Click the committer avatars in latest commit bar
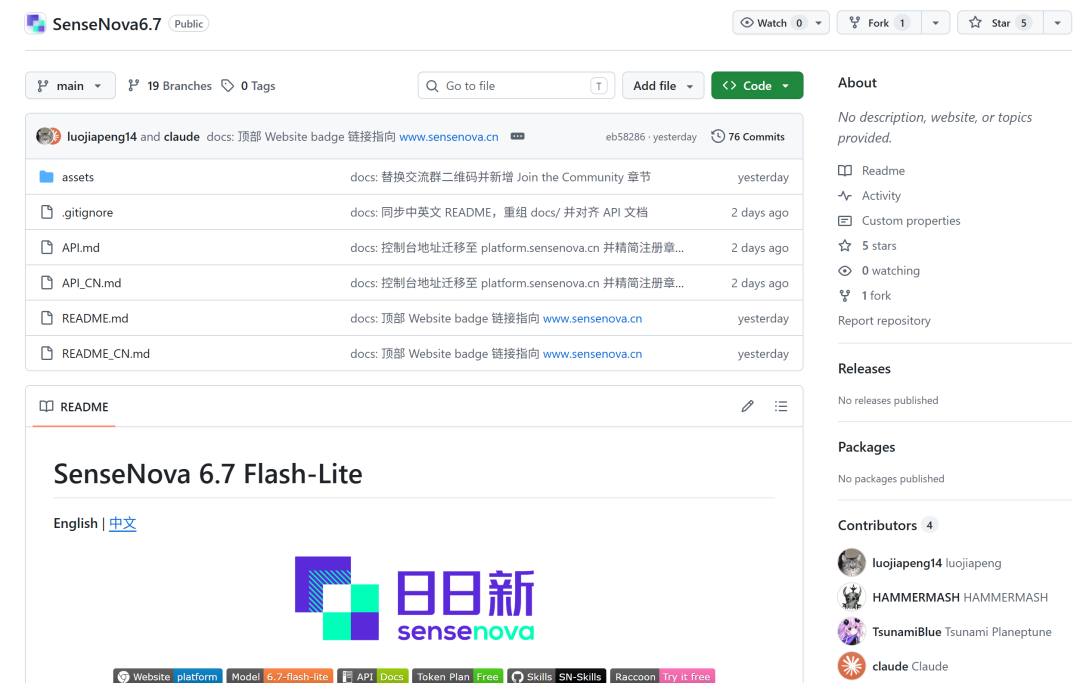1080x683 pixels. pyautogui.click(x=48, y=136)
